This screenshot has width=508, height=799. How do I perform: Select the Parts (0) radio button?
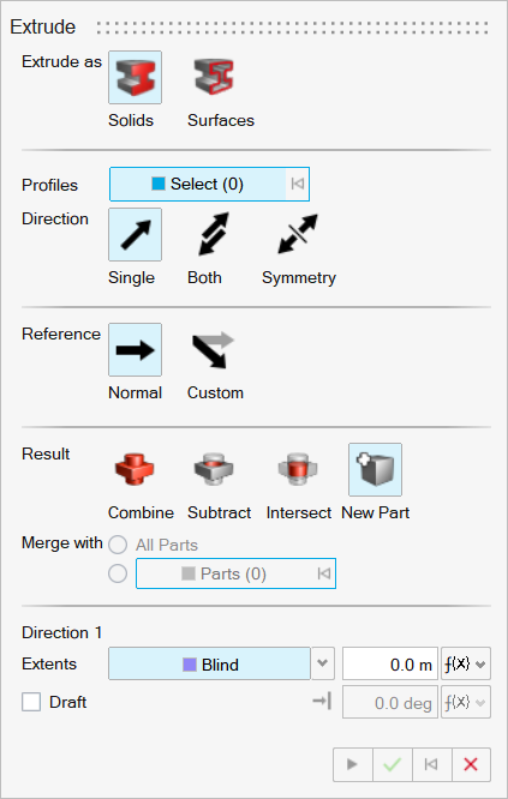118,574
